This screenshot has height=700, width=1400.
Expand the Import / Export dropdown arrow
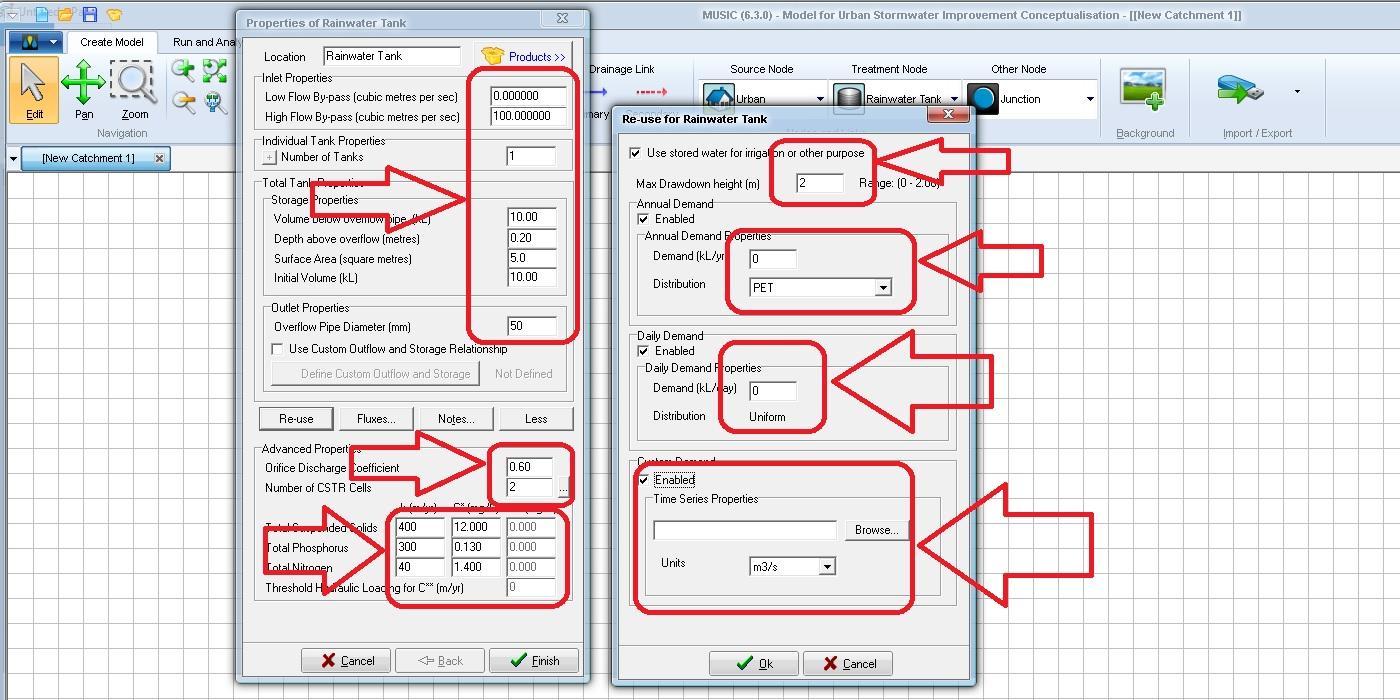(1297, 91)
